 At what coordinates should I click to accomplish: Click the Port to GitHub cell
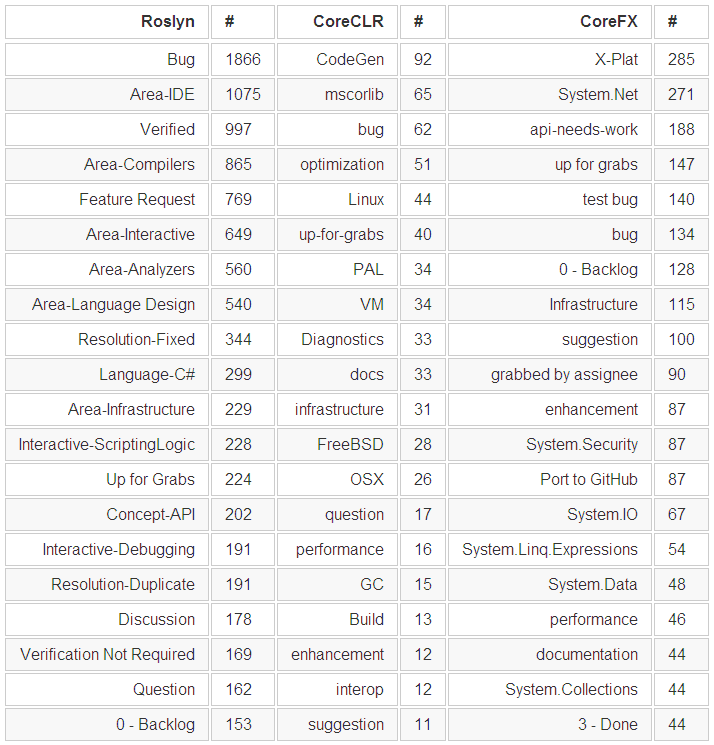[x=589, y=480]
